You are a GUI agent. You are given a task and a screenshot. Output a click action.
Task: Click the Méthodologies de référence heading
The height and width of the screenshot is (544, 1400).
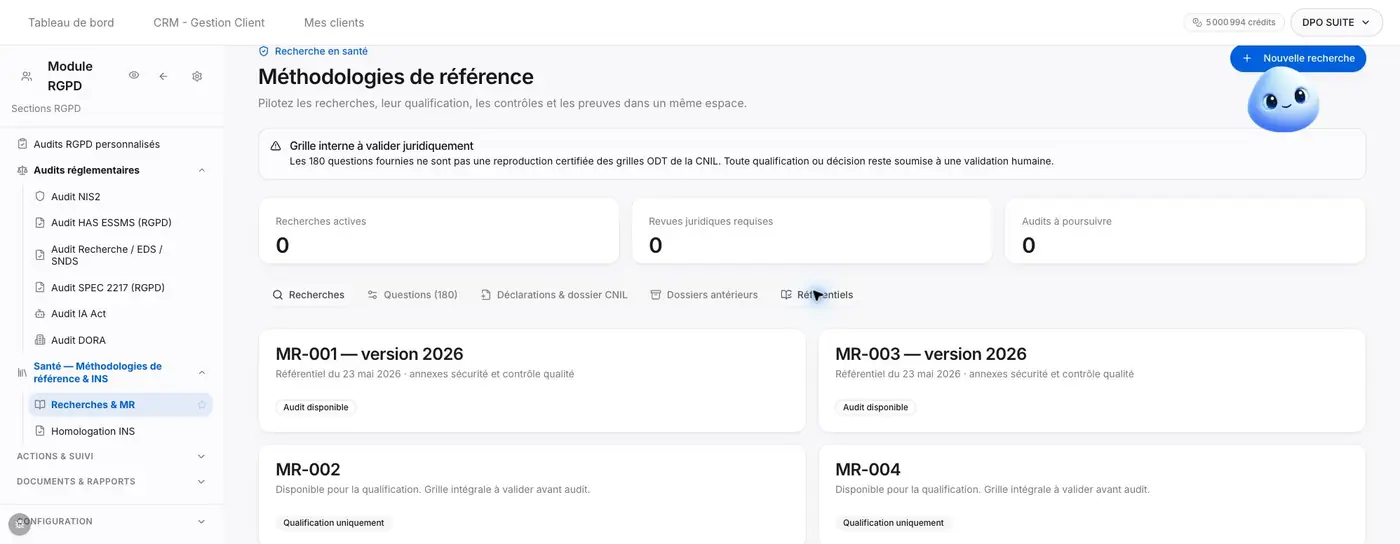(396, 77)
